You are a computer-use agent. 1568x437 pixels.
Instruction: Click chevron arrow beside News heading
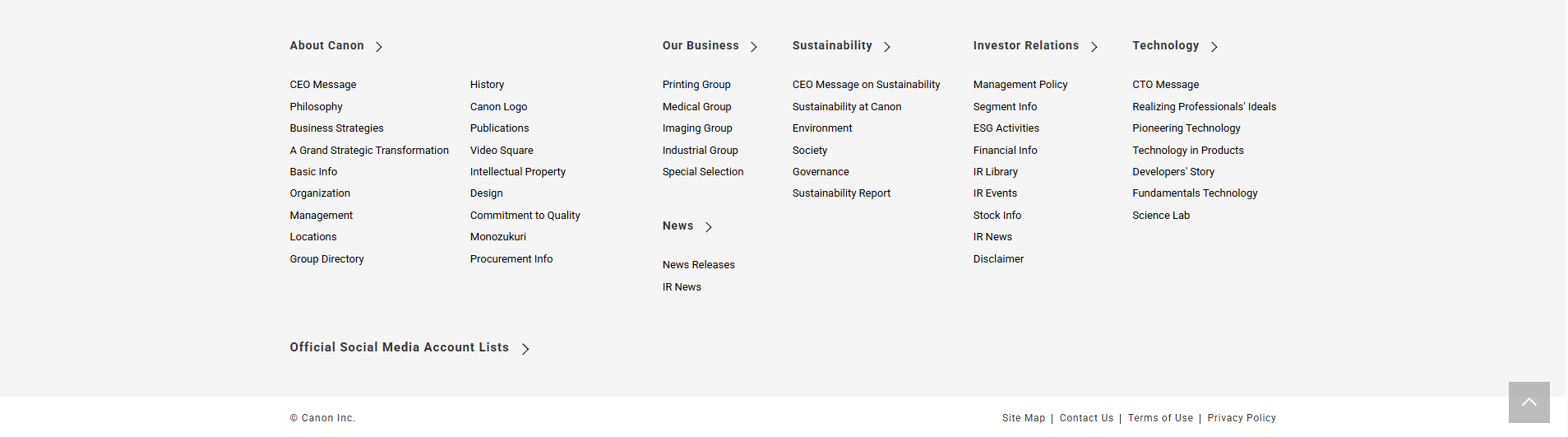pos(709,227)
